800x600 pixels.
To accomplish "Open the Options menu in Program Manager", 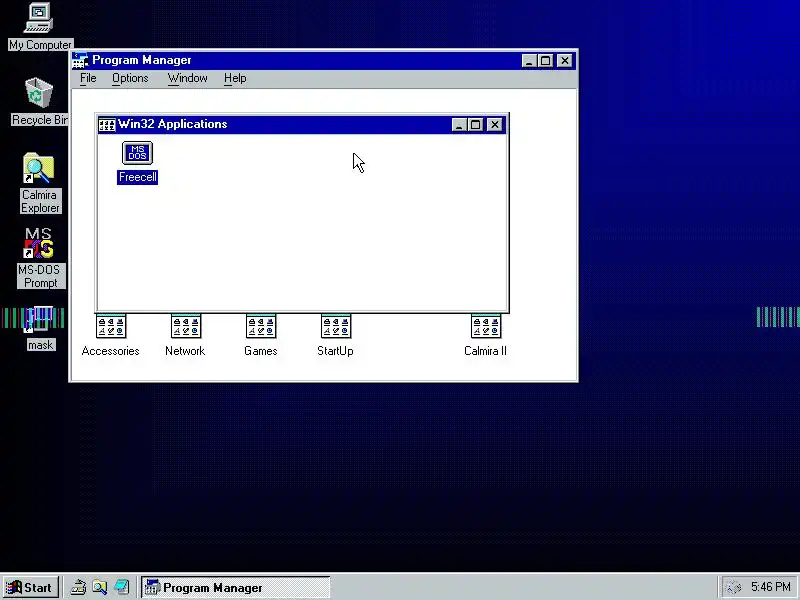I will tap(130, 78).
